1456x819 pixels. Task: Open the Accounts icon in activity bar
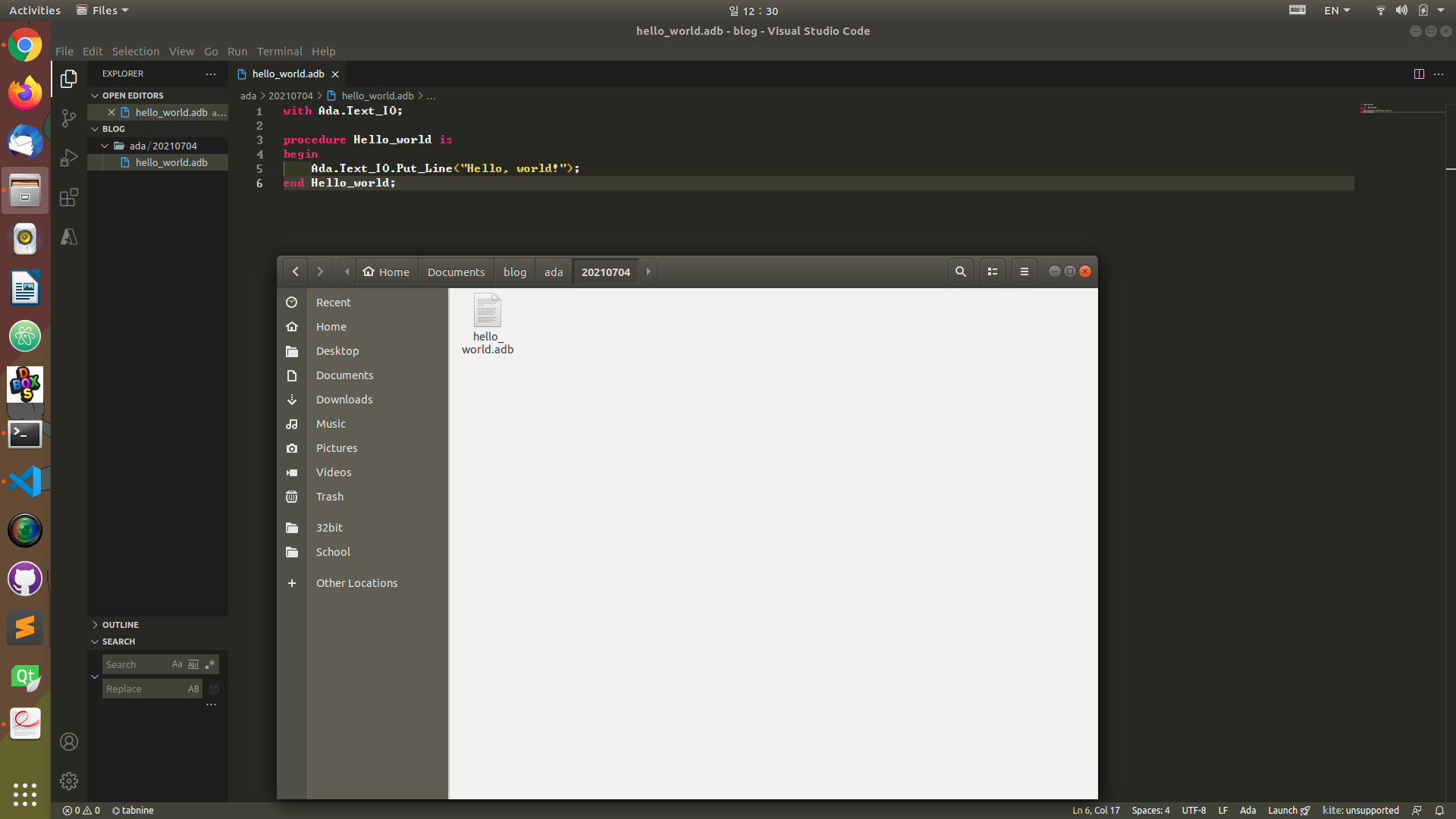tap(69, 742)
